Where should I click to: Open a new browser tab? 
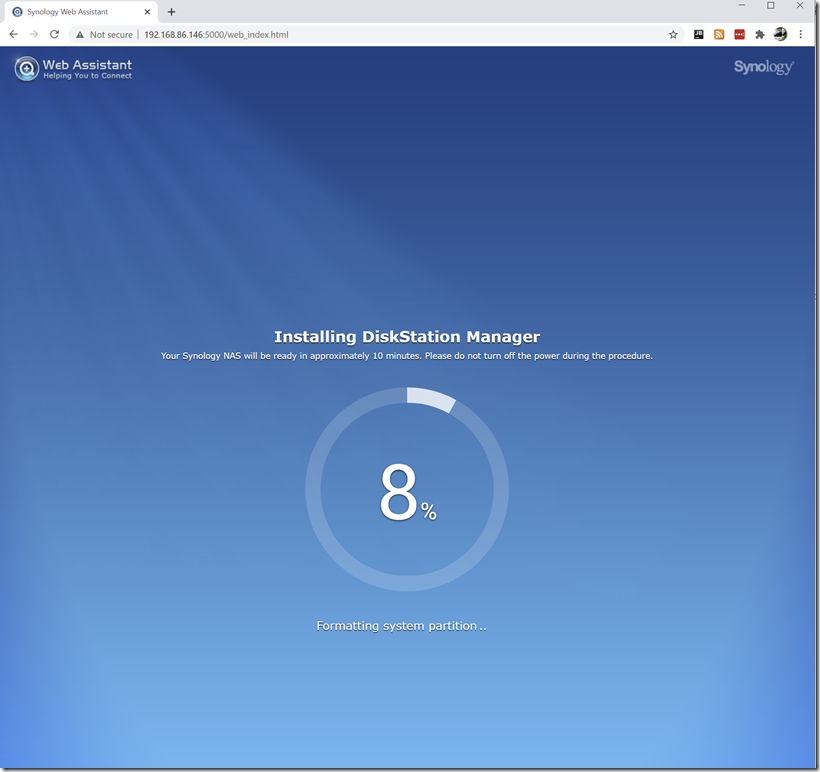pos(171,12)
